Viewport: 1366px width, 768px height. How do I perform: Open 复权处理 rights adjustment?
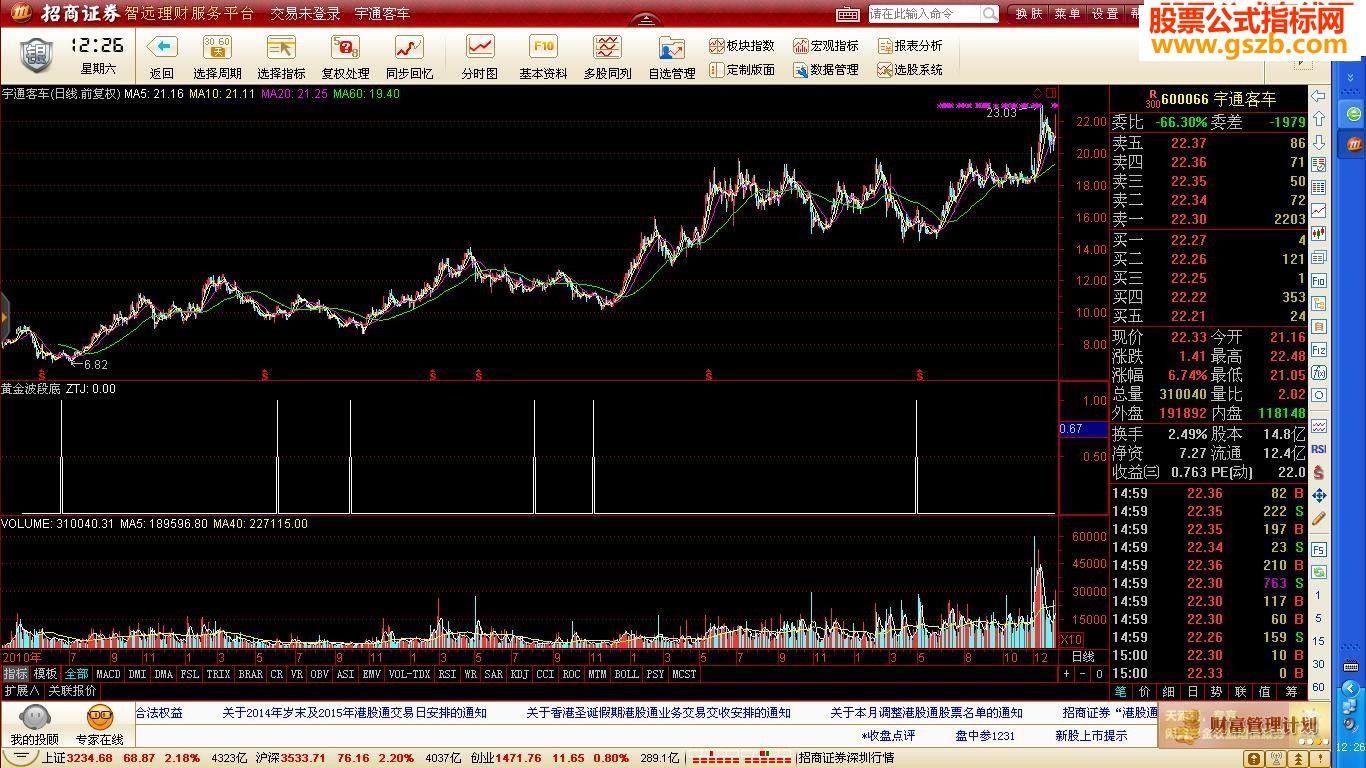345,56
